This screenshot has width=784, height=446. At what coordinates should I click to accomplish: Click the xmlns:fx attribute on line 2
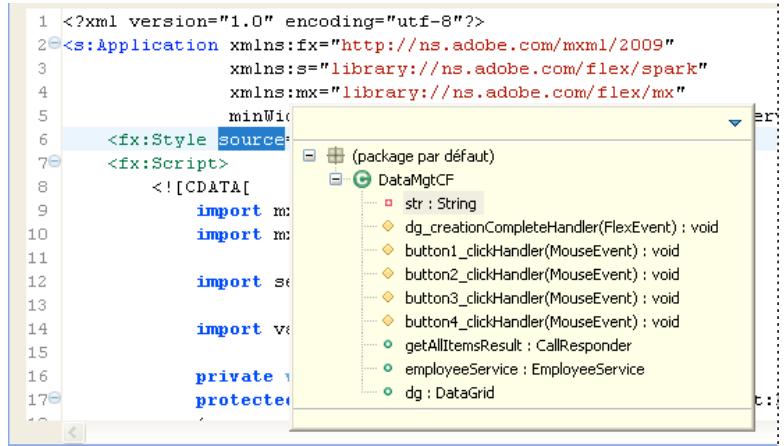(274, 45)
